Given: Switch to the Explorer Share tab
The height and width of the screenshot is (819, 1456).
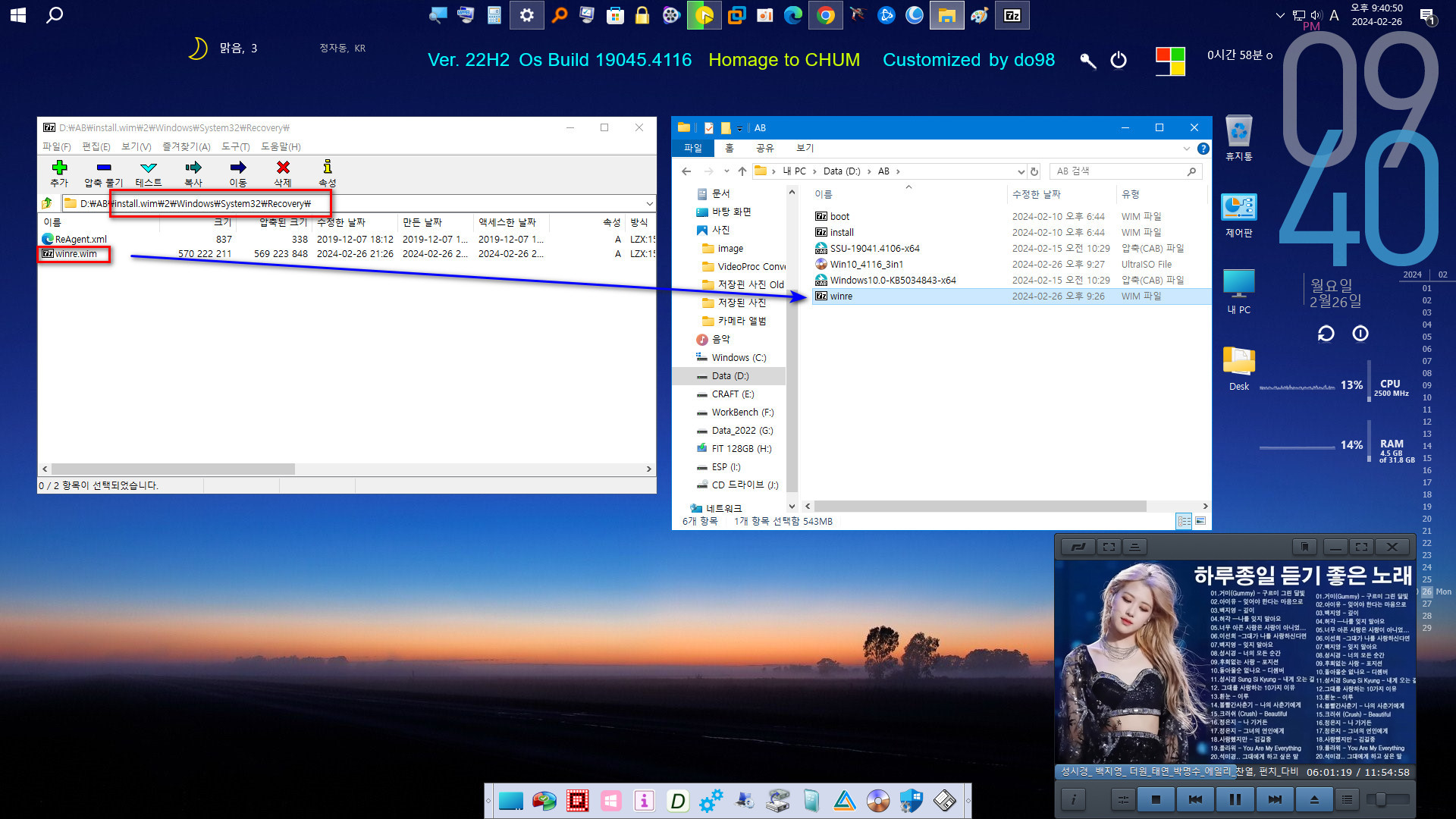Looking at the screenshot, I should tap(765, 148).
